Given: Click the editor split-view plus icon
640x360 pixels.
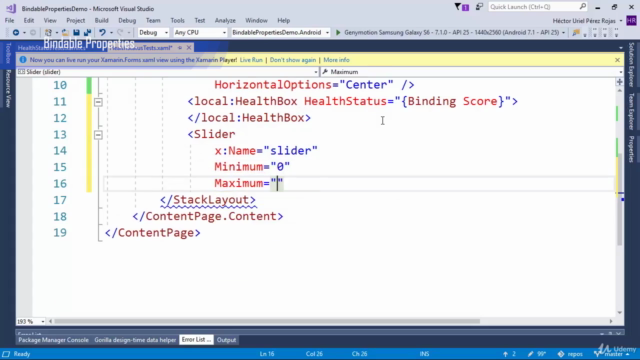Looking at the screenshot, I should (x=620, y=82).
